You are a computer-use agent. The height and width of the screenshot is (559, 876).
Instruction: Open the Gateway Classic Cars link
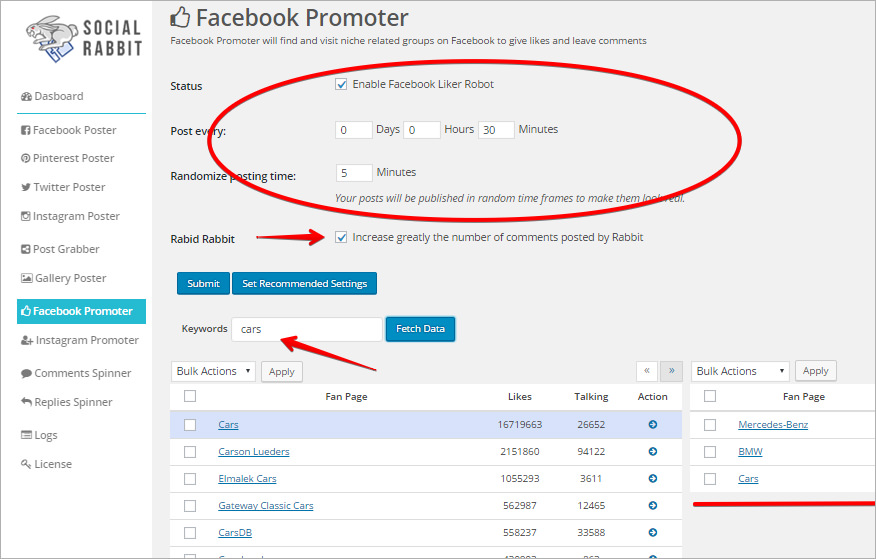266,505
